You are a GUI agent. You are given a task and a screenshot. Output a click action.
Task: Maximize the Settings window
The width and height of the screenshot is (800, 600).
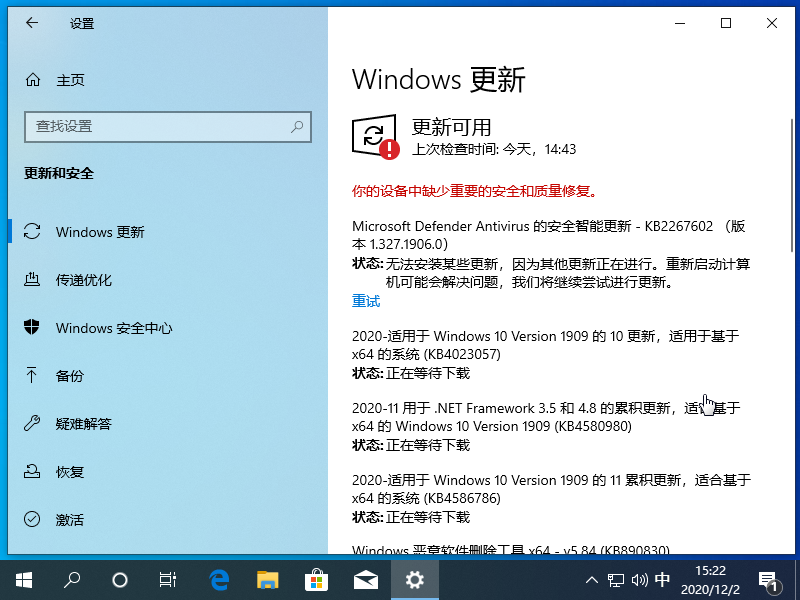click(726, 23)
